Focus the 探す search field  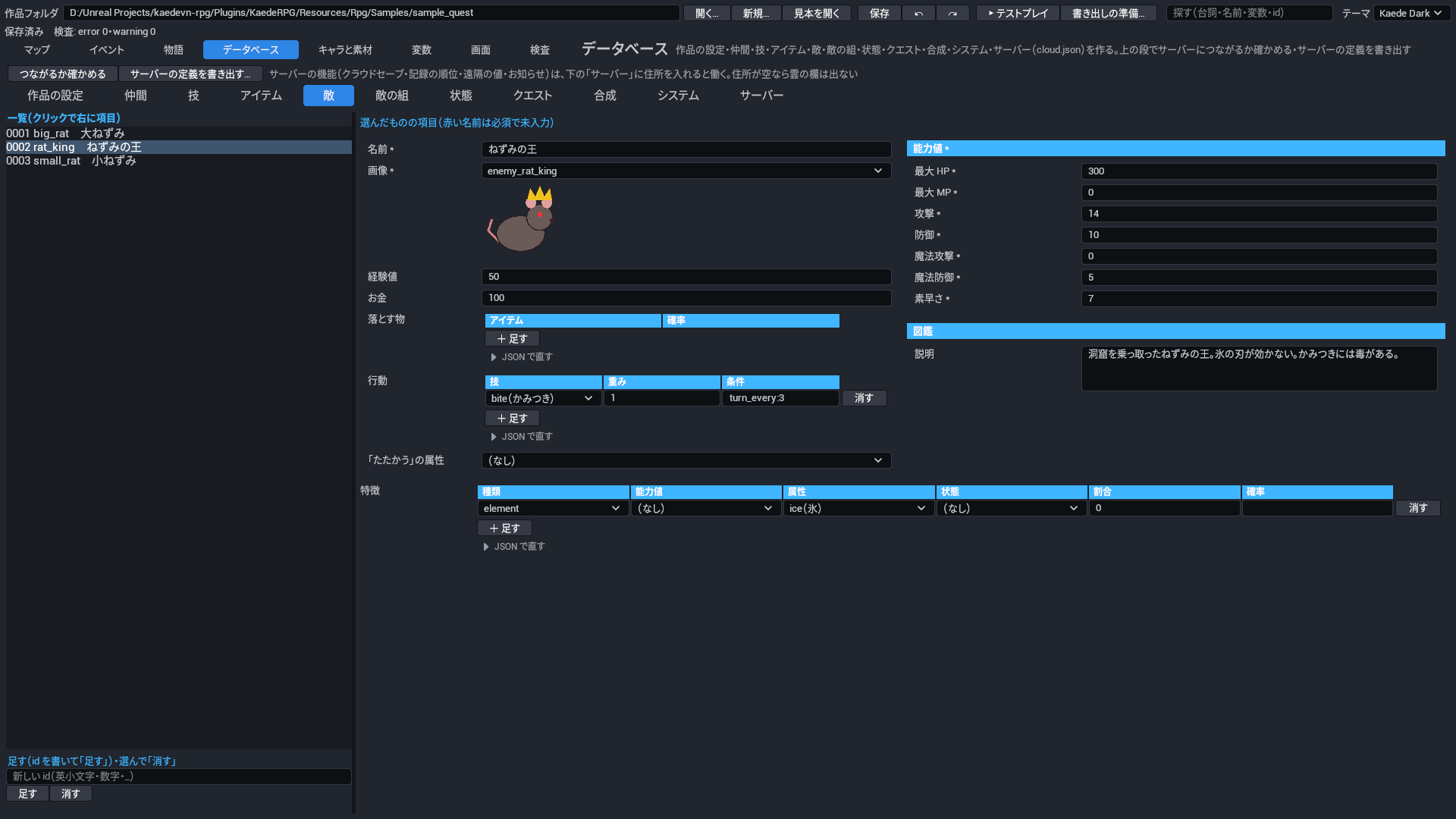(x=1249, y=13)
